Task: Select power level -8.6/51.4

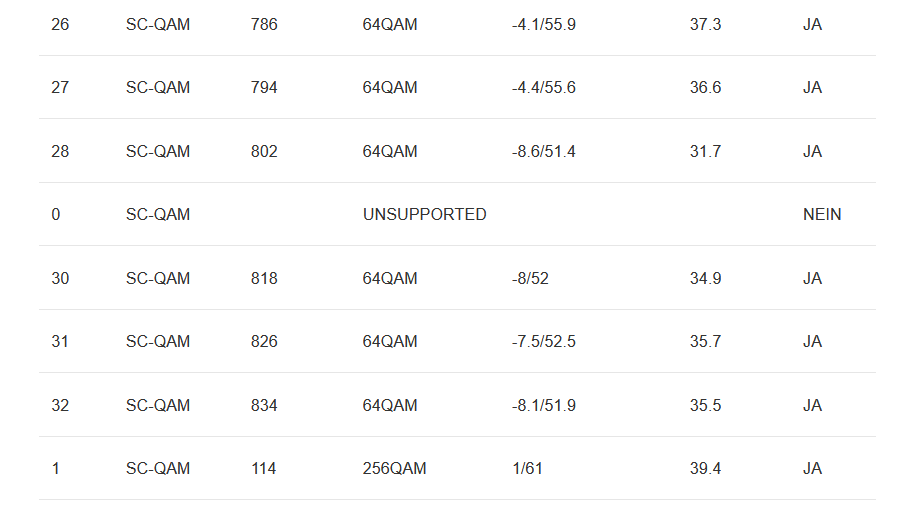Action: [543, 152]
